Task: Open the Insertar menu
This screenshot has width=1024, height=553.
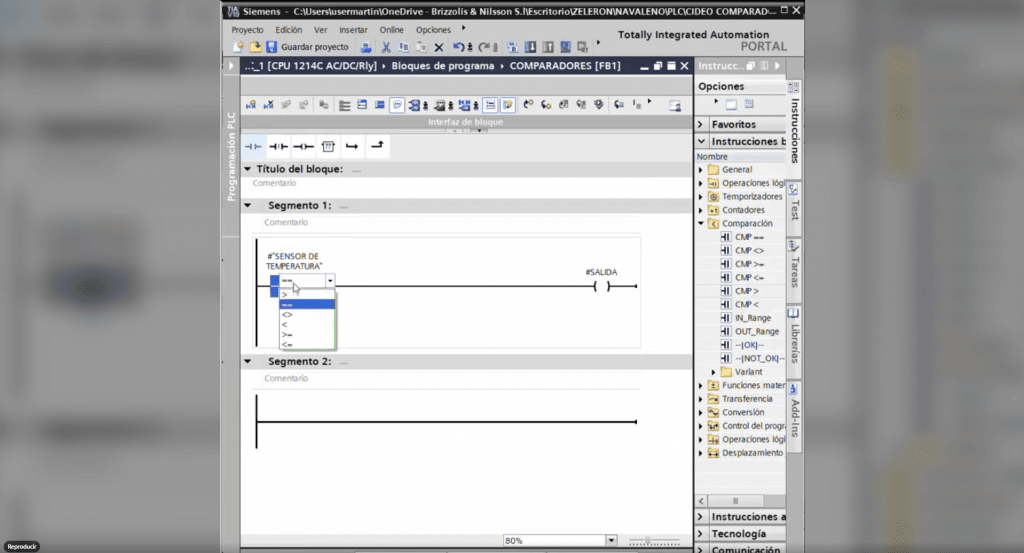Action: tap(353, 30)
